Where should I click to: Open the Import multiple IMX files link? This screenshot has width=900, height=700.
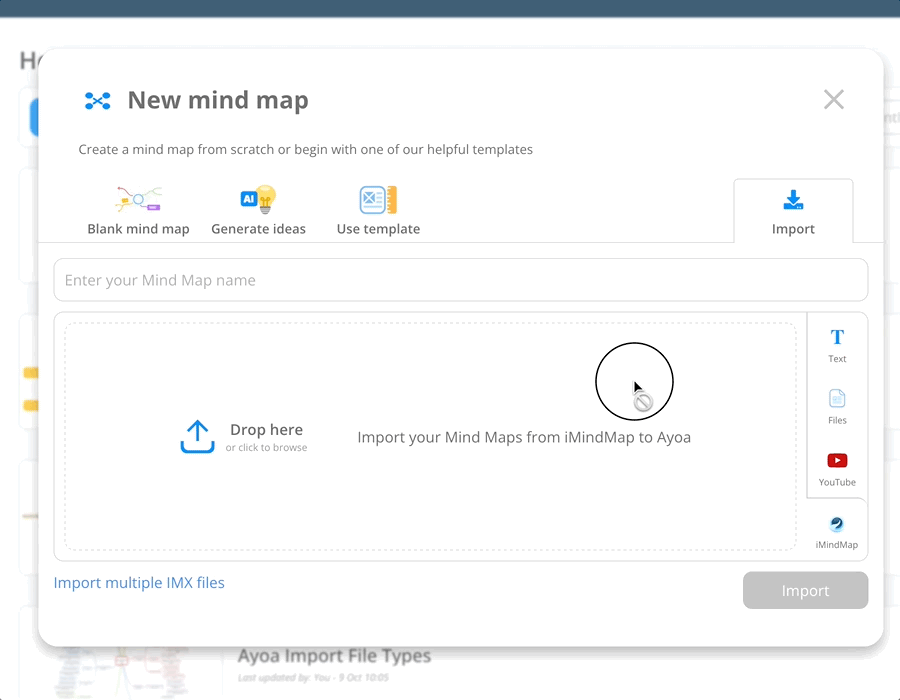(x=139, y=582)
